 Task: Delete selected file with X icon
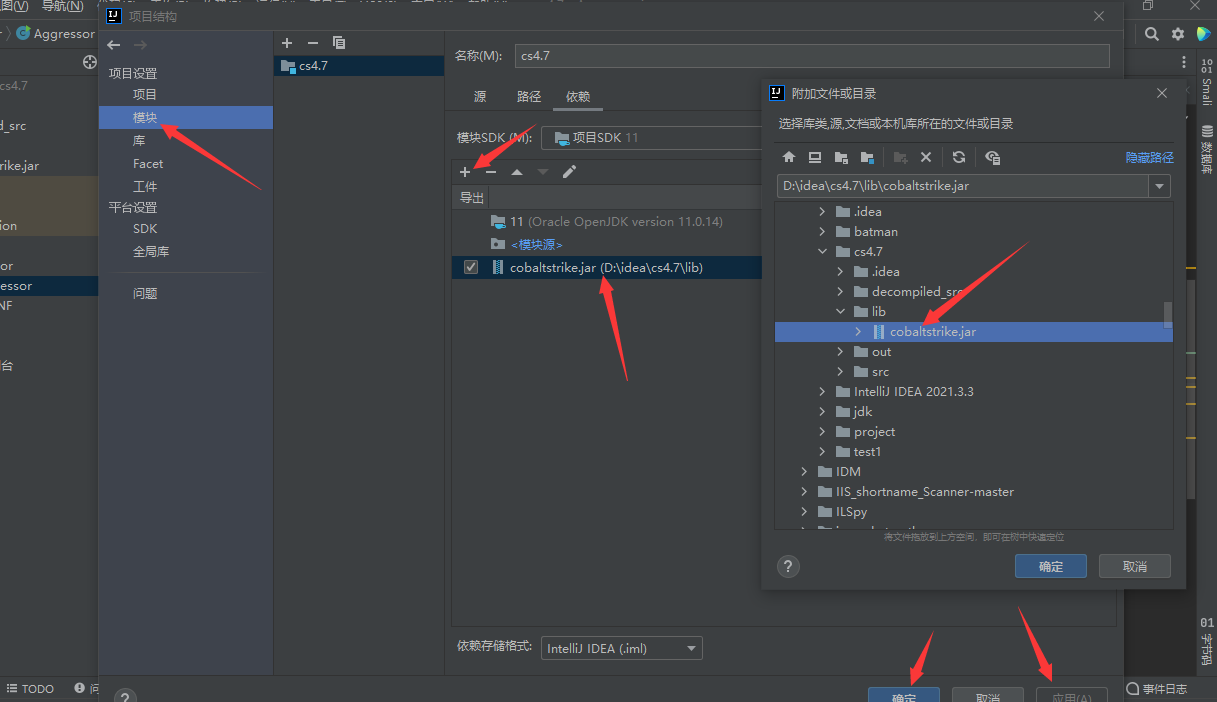[926, 157]
